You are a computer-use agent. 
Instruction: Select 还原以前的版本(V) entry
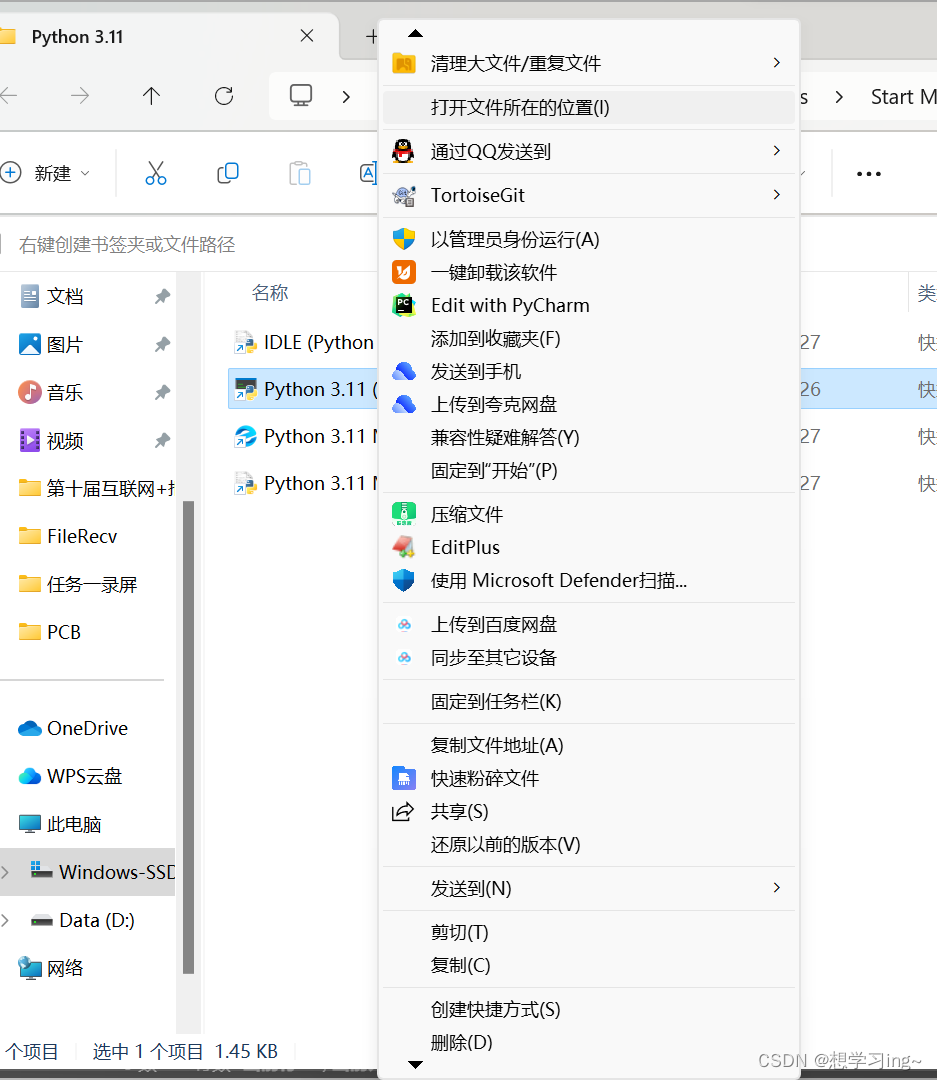[589, 844]
